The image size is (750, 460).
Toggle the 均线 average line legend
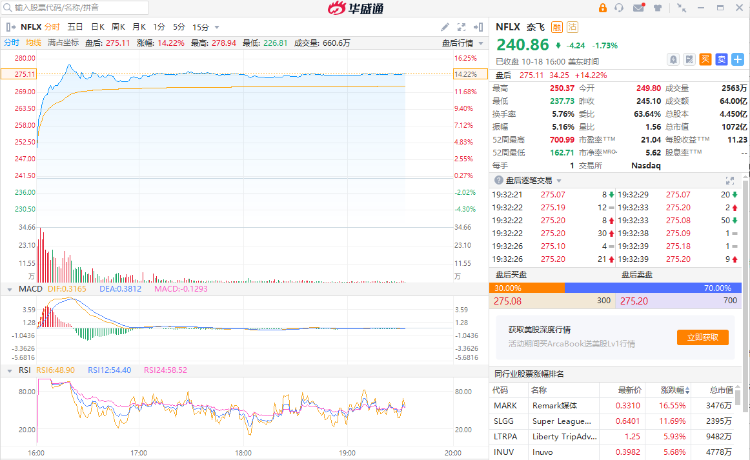(x=33, y=43)
